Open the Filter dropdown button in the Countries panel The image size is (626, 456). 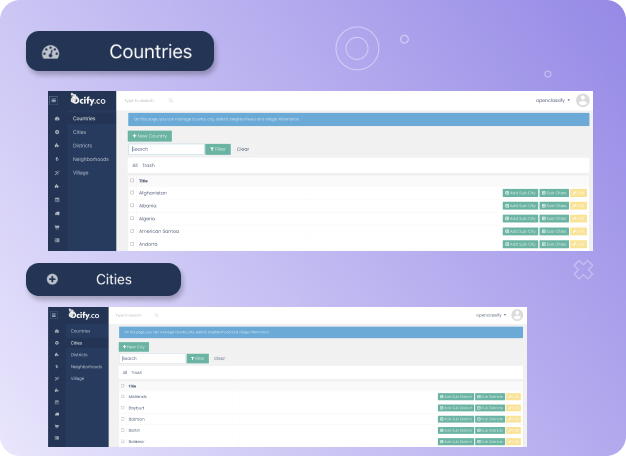tap(217, 149)
